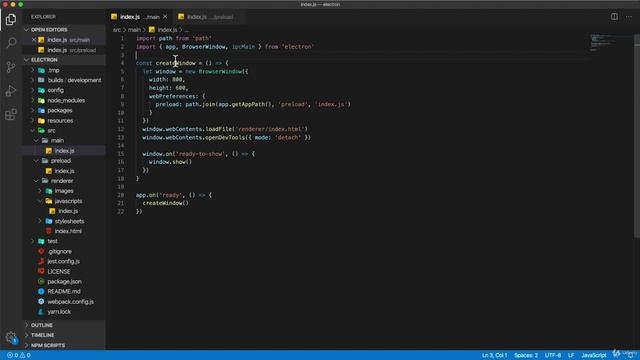Image resolution: width=640 pixels, height=360 pixels.
Task: Open the jest.config.js file
Action: [x=63, y=261]
